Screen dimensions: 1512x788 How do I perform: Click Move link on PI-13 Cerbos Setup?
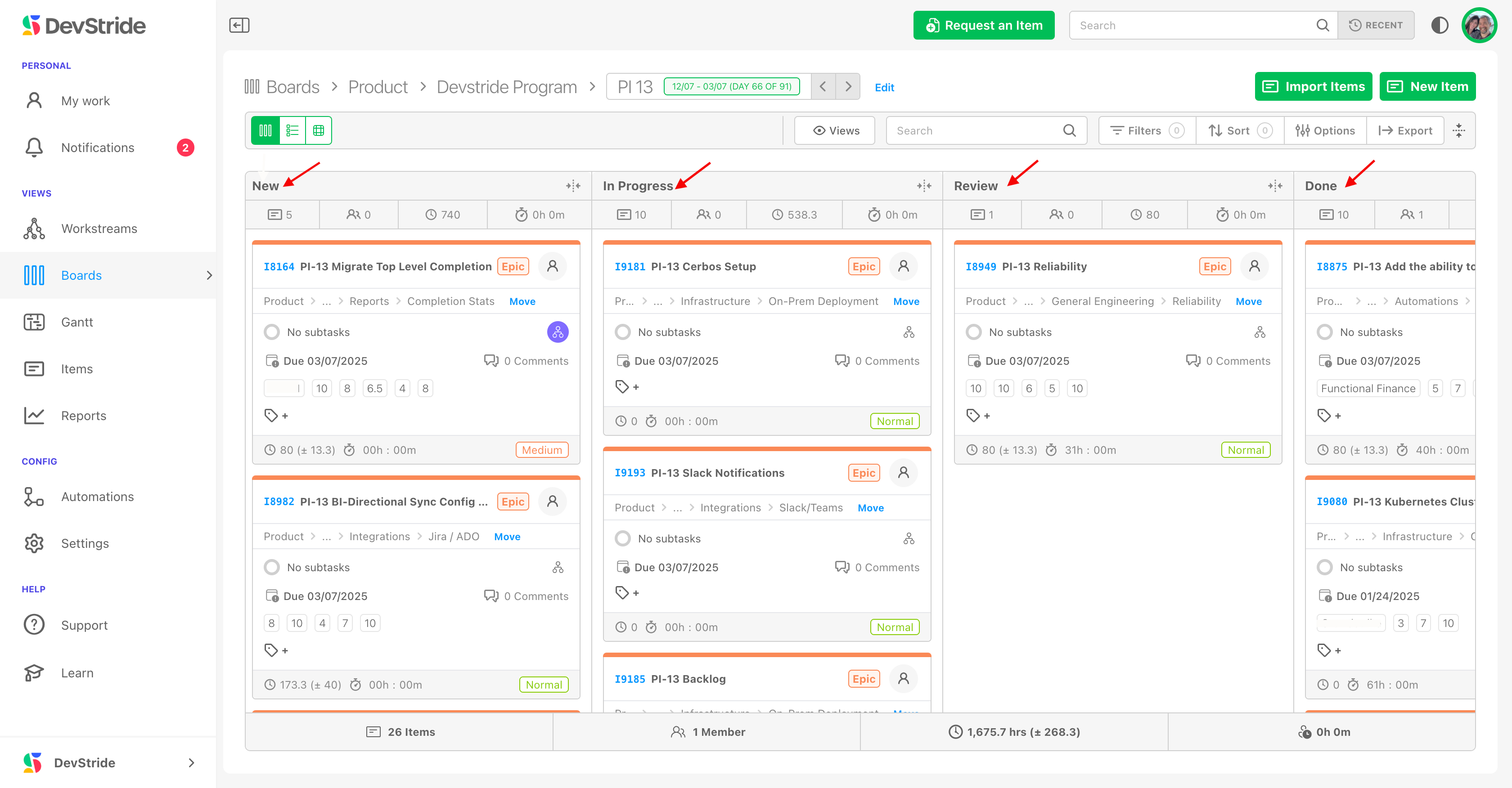coord(906,301)
